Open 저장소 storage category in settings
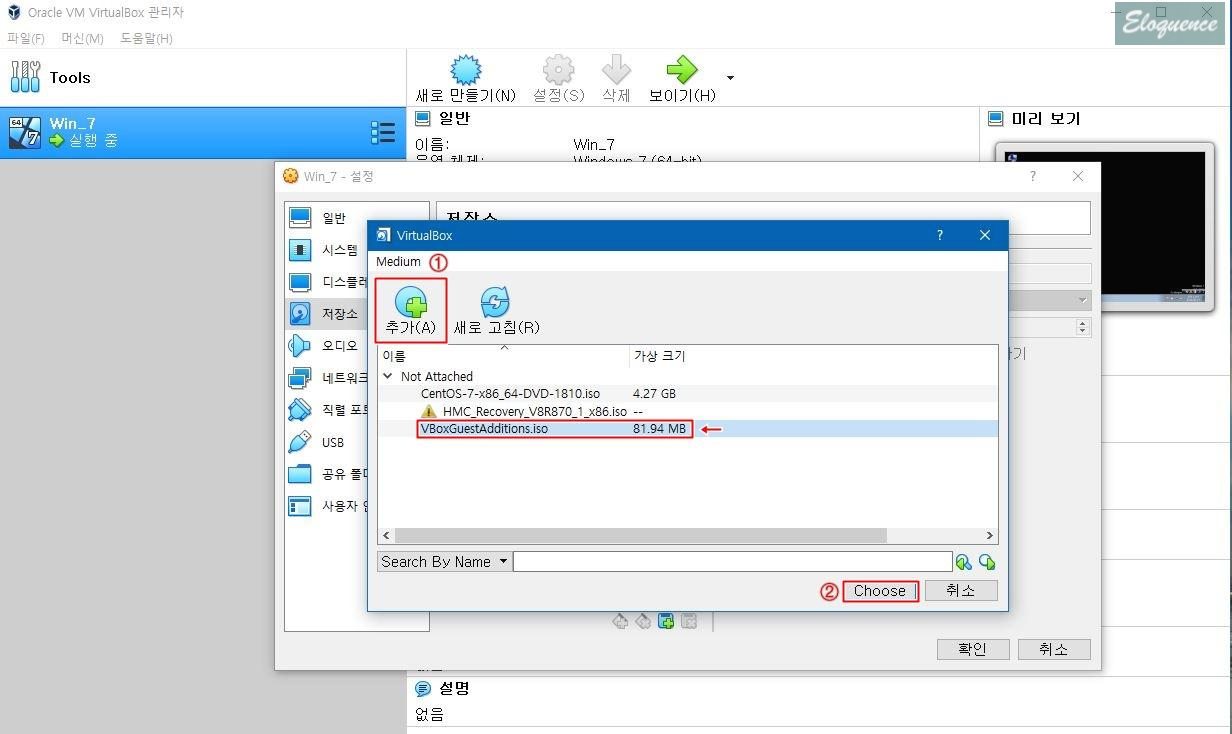This screenshot has width=1232, height=734. pos(326,314)
